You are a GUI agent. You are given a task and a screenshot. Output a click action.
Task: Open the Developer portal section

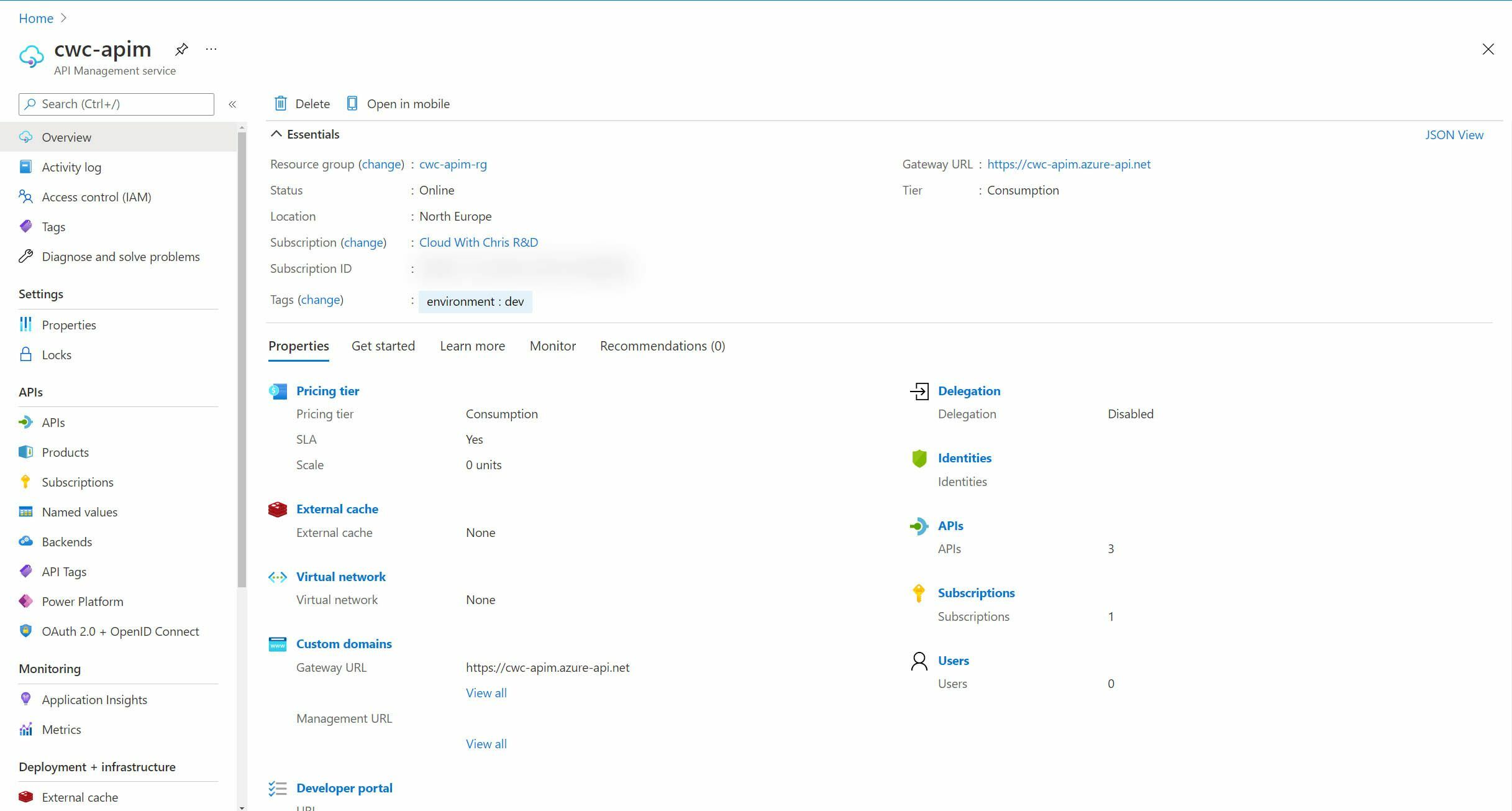click(345, 787)
